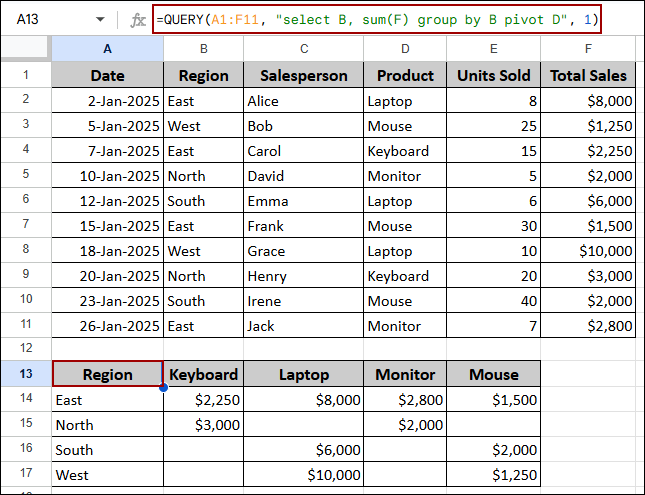Select the North cell in row 15
The width and height of the screenshot is (645, 495).
tap(107, 425)
